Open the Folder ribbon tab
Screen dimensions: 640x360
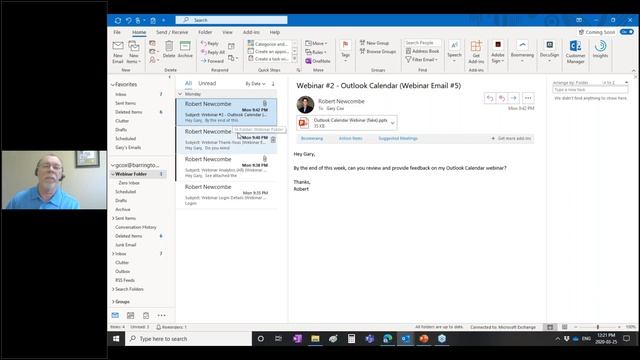(x=205, y=32)
